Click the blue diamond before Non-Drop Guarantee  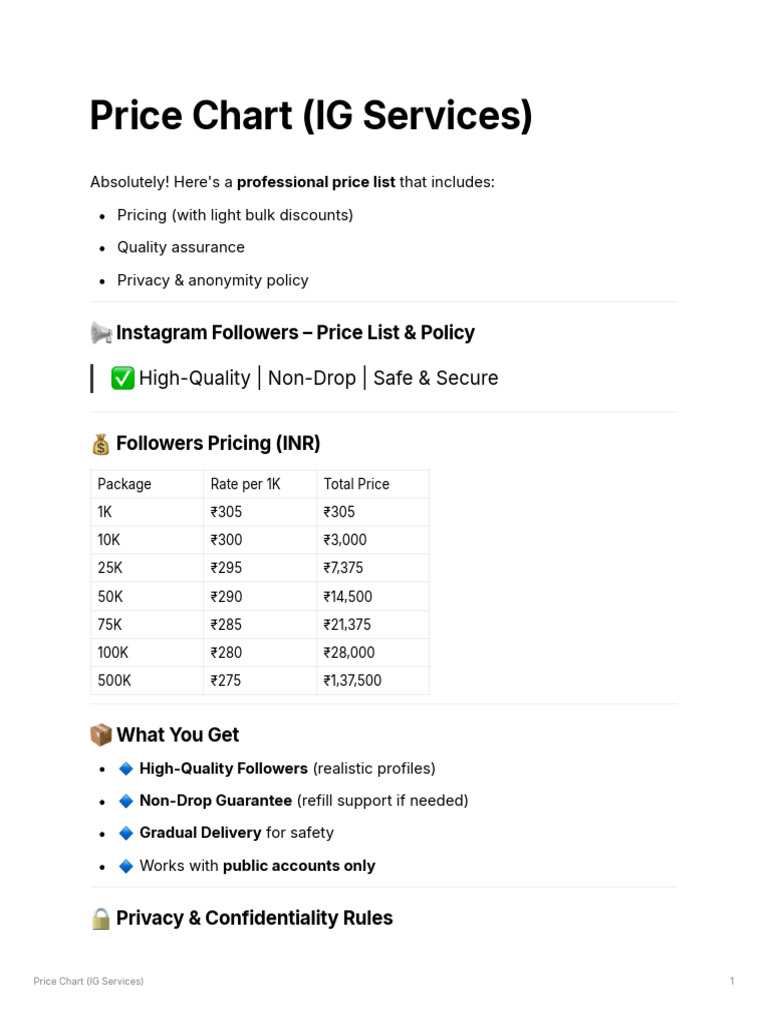tap(126, 801)
